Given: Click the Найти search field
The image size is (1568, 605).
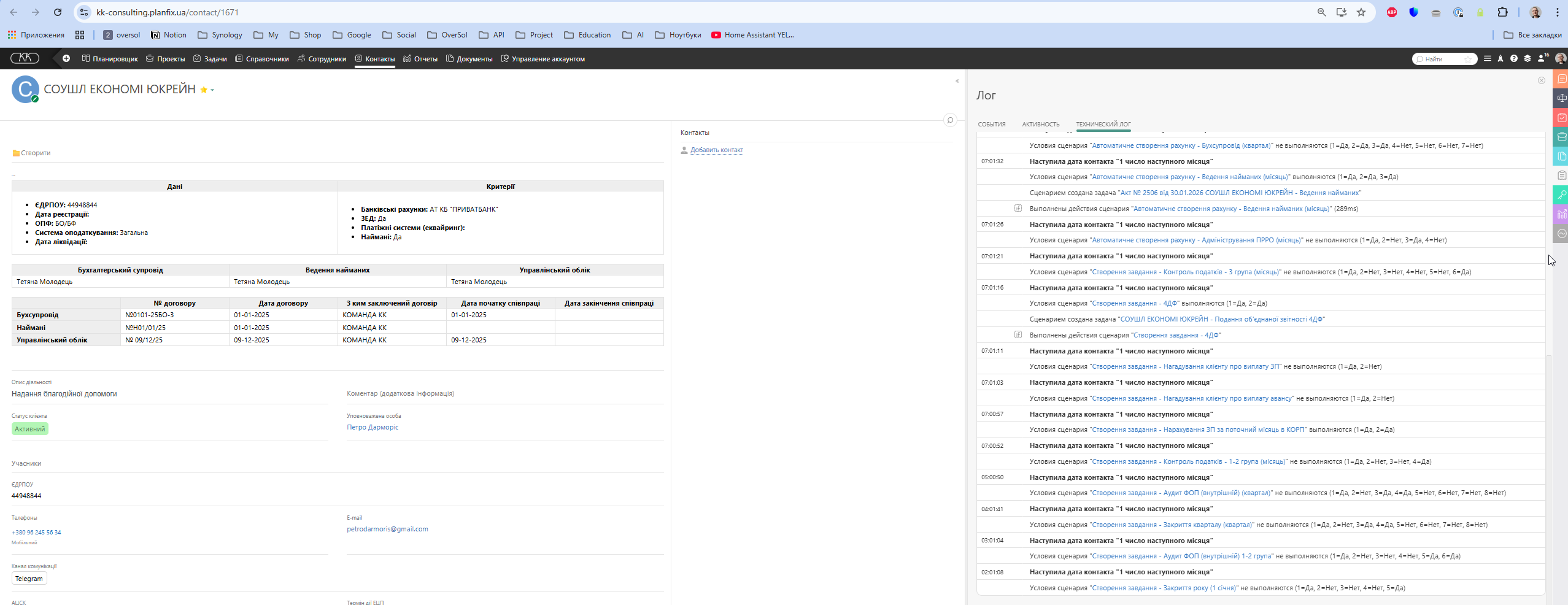Looking at the screenshot, I should pos(1445,59).
